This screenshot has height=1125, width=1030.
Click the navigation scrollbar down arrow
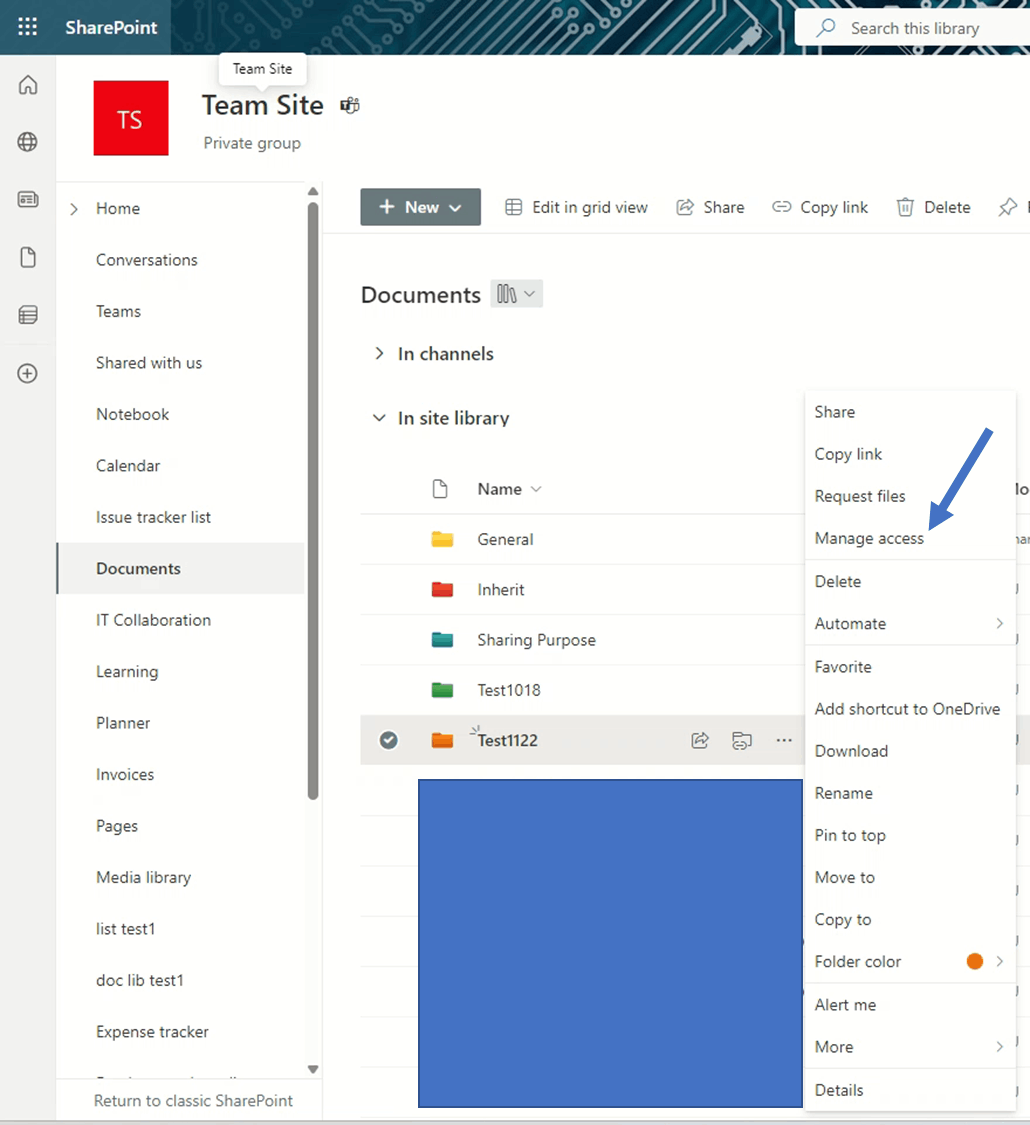click(313, 1068)
